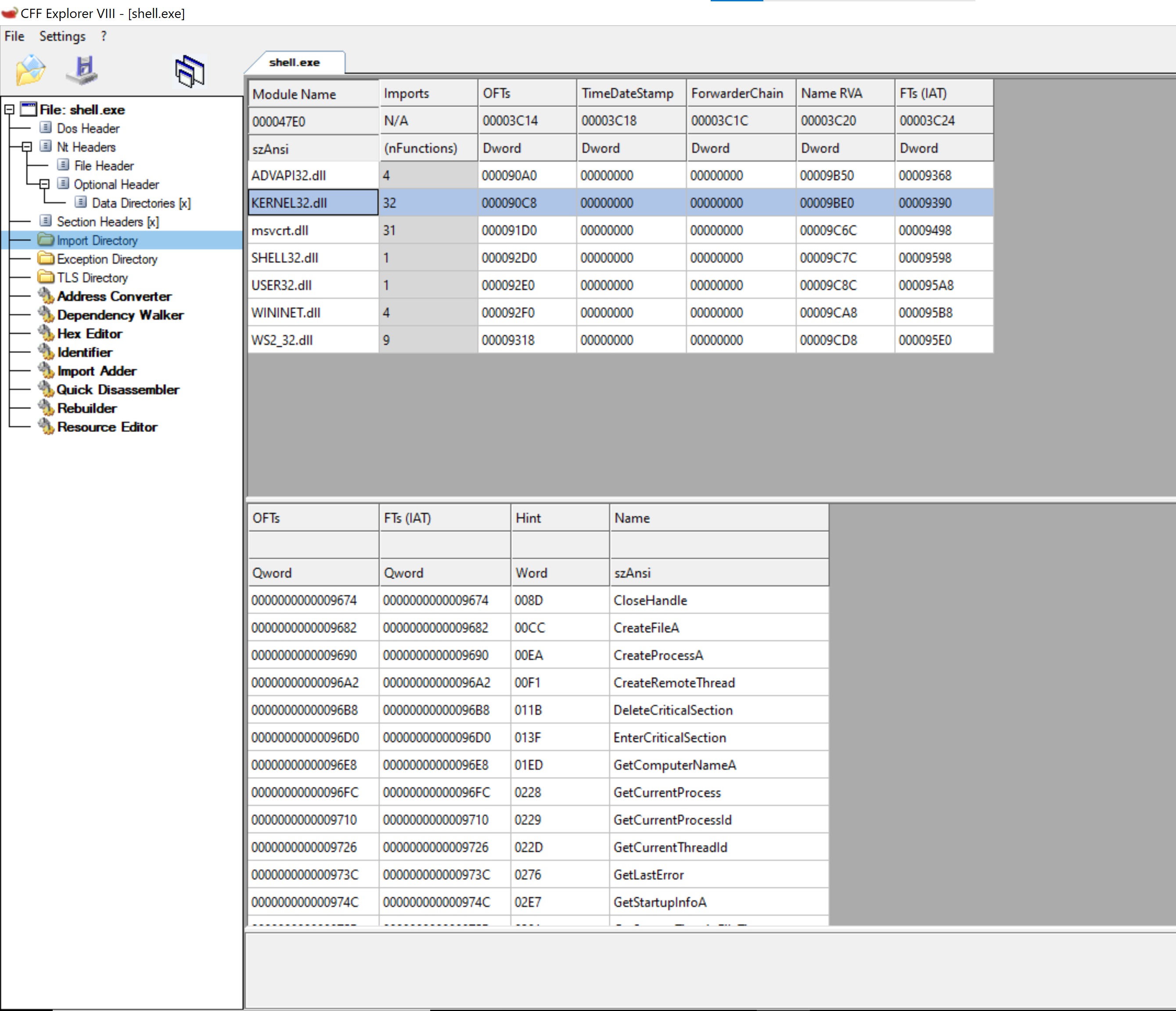Click the Import Adder gear icon
The height and width of the screenshot is (1011, 1176).
click(45, 371)
